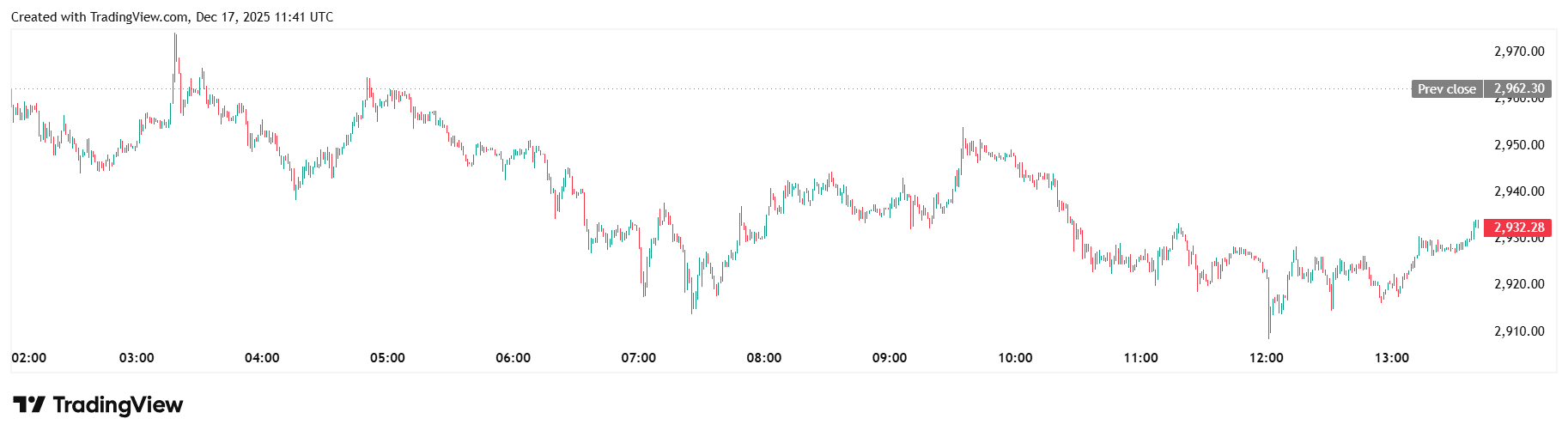Click the red 2,932.28 current price label
1568x437 pixels.
pyautogui.click(x=1518, y=228)
